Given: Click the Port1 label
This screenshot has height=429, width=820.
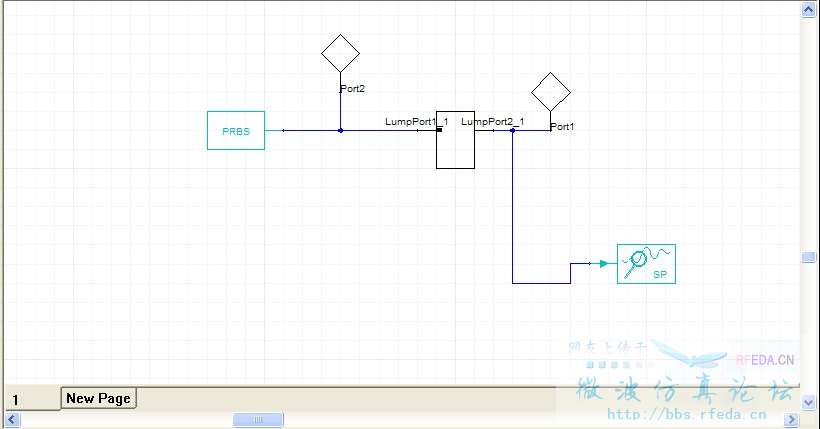Looking at the screenshot, I should click(562, 127).
